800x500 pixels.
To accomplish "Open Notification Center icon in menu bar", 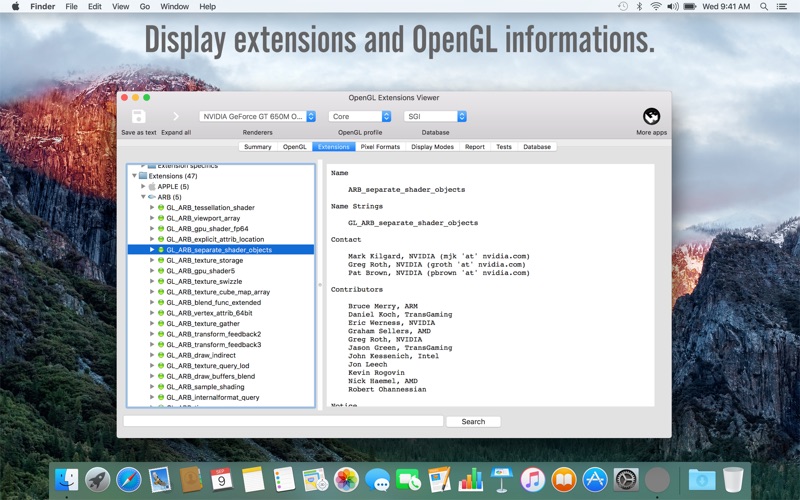I will tap(782, 7).
